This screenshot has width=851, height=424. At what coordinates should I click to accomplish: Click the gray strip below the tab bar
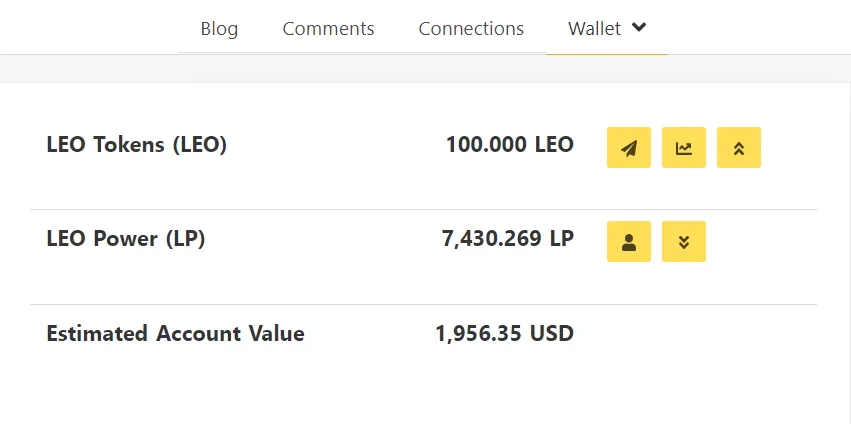(426, 69)
